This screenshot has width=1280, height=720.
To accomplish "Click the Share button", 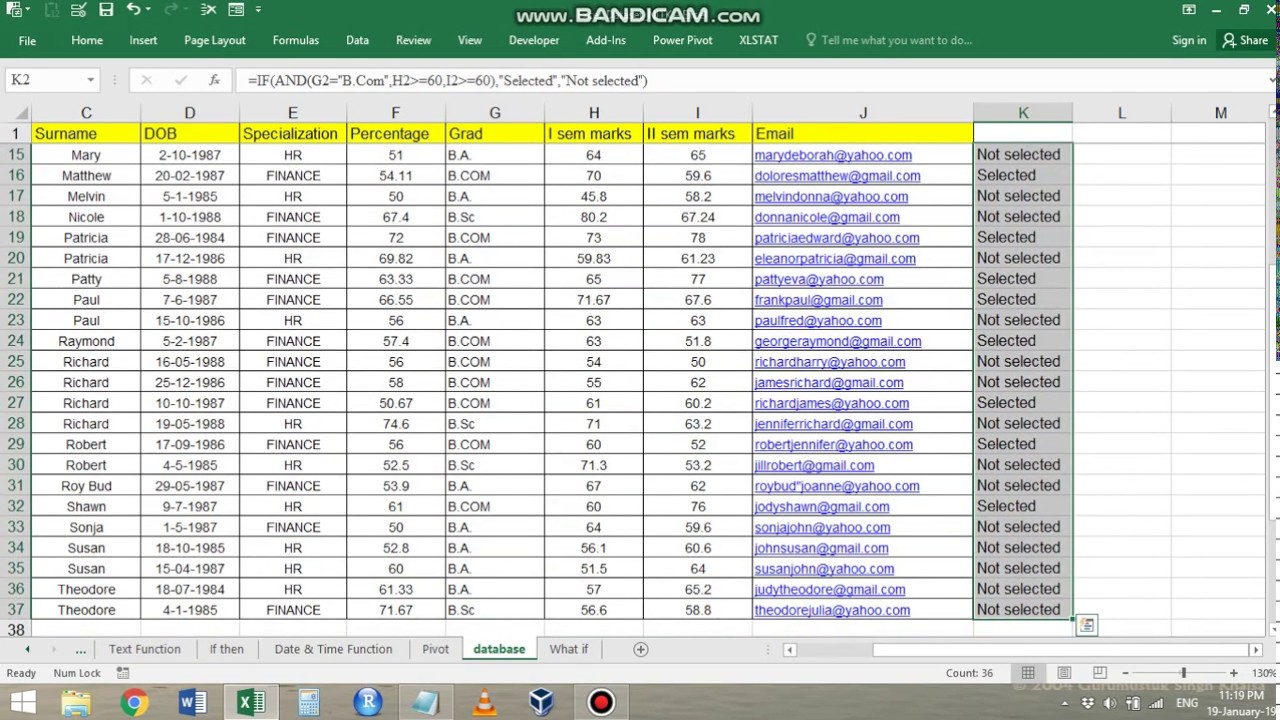I will point(1245,40).
